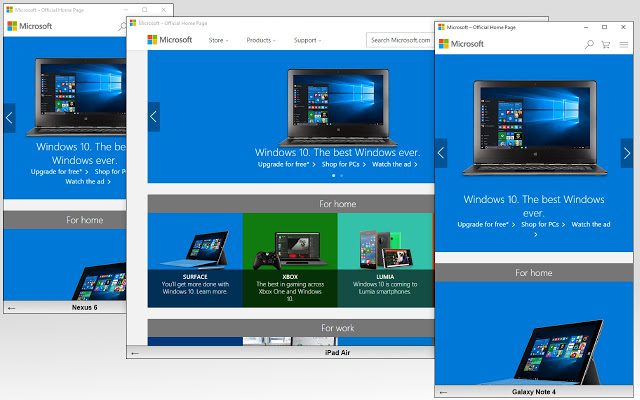Minimize the Galaxy Note 4 window
640x400 pixels.
[x=586, y=27]
